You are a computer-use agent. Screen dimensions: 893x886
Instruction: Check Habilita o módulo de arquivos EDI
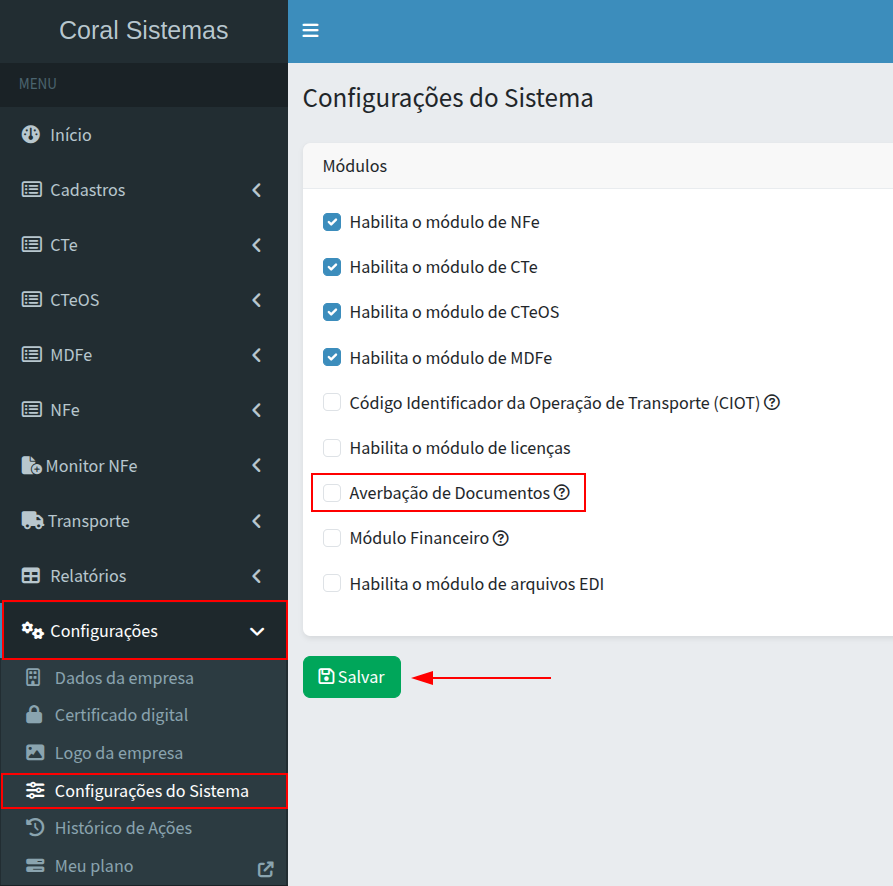coord(332,584)
